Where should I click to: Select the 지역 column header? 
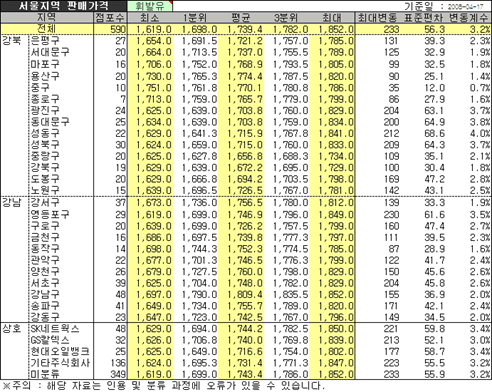(x=46, y=17)
